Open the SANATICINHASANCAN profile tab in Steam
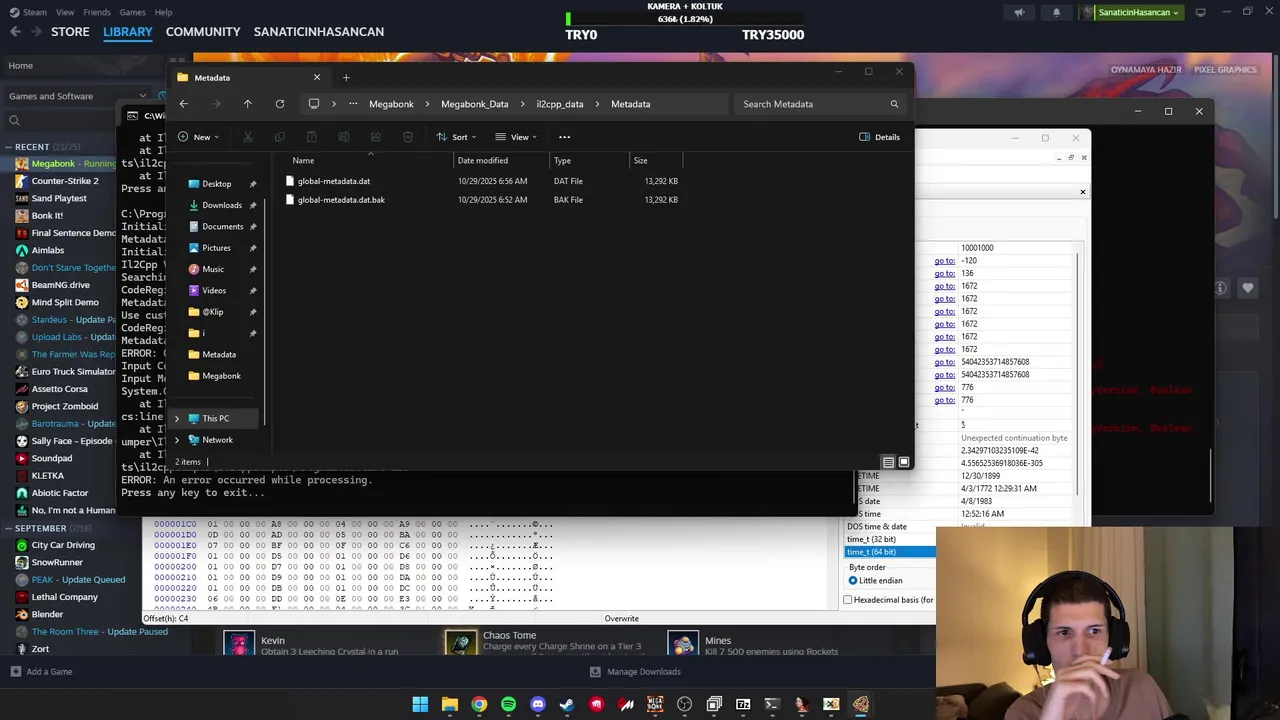The width and height of the screenshot is (1280, 720). (319, 32)
